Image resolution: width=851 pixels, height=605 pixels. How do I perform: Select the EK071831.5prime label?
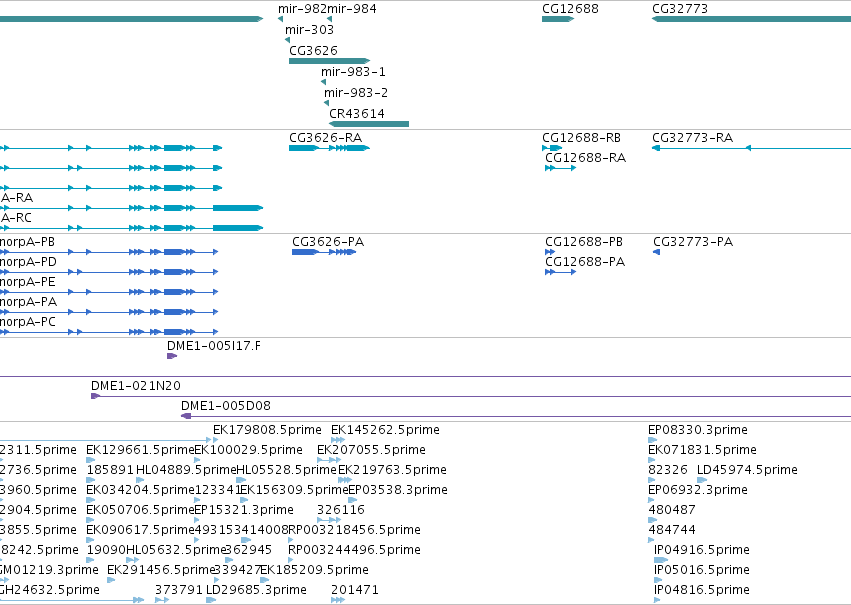(x=702, y=450)
